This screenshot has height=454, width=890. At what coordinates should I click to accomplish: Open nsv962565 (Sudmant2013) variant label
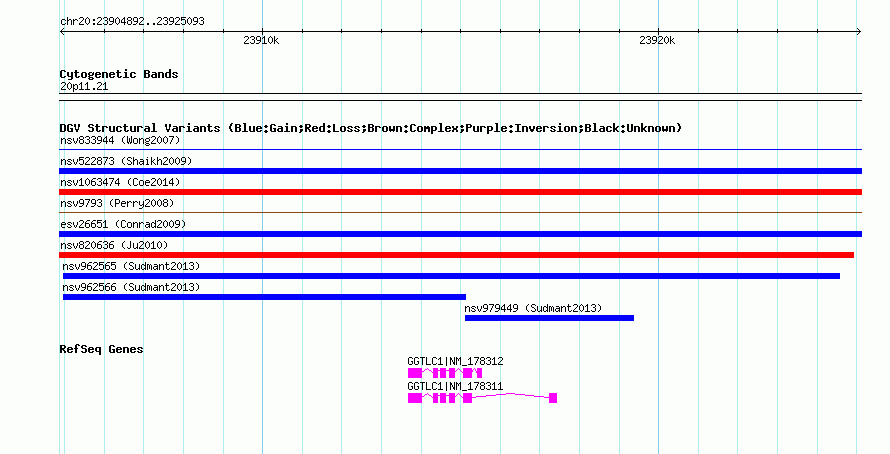coord(131,266)
